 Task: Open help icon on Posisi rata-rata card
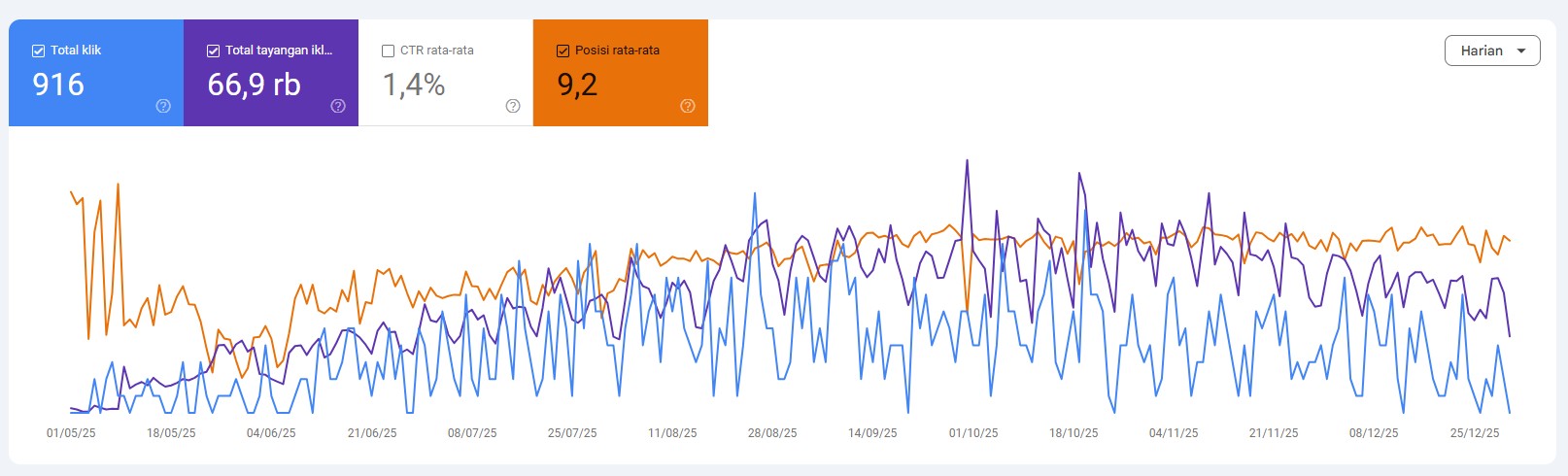tap(688, 106)
